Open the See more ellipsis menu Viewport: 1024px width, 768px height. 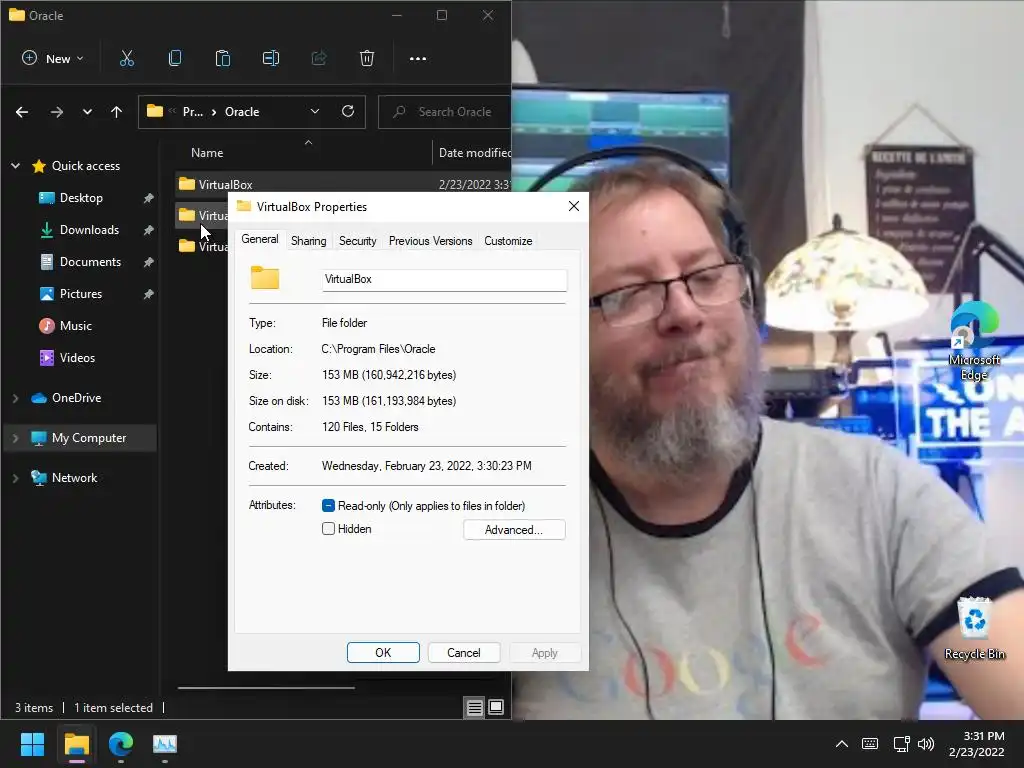click(418, 59)
